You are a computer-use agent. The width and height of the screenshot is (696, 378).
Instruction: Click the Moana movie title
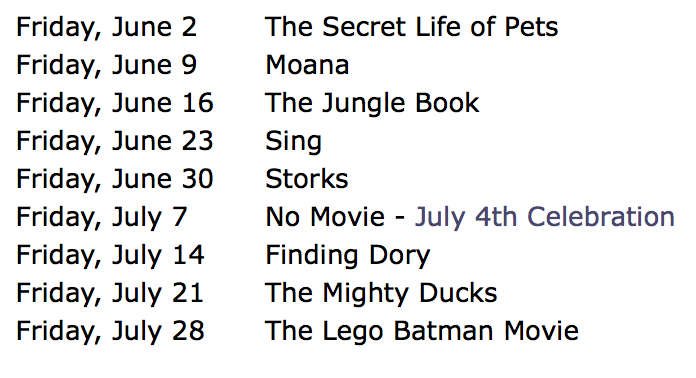pyautogui.click(x=307, y=65)
